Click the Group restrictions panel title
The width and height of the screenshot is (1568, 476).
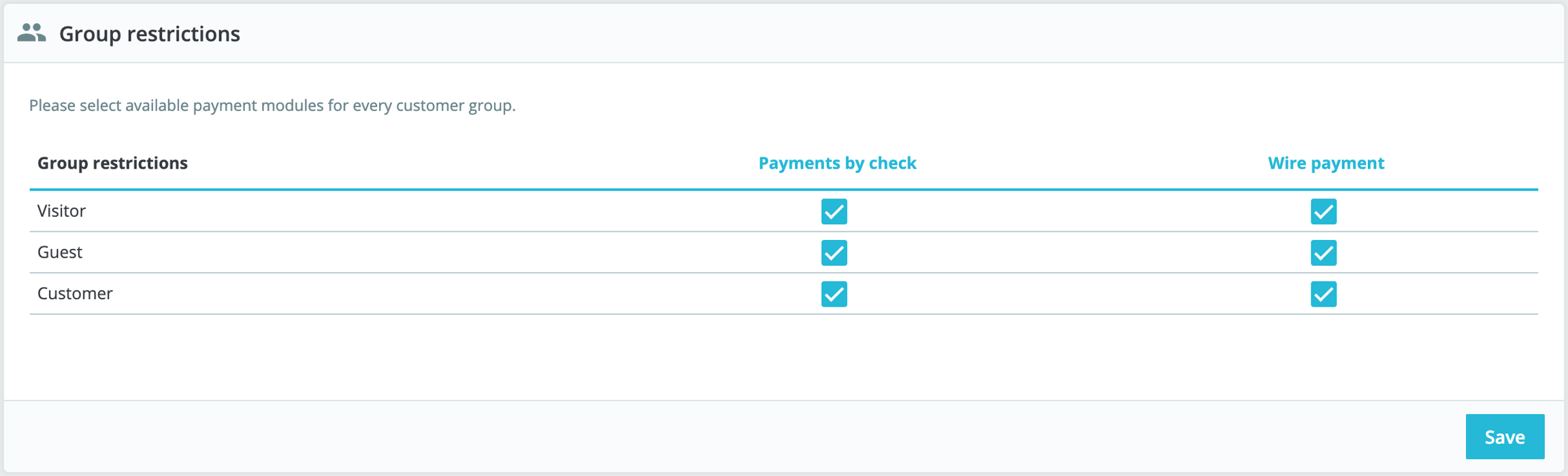coord(150,34)
